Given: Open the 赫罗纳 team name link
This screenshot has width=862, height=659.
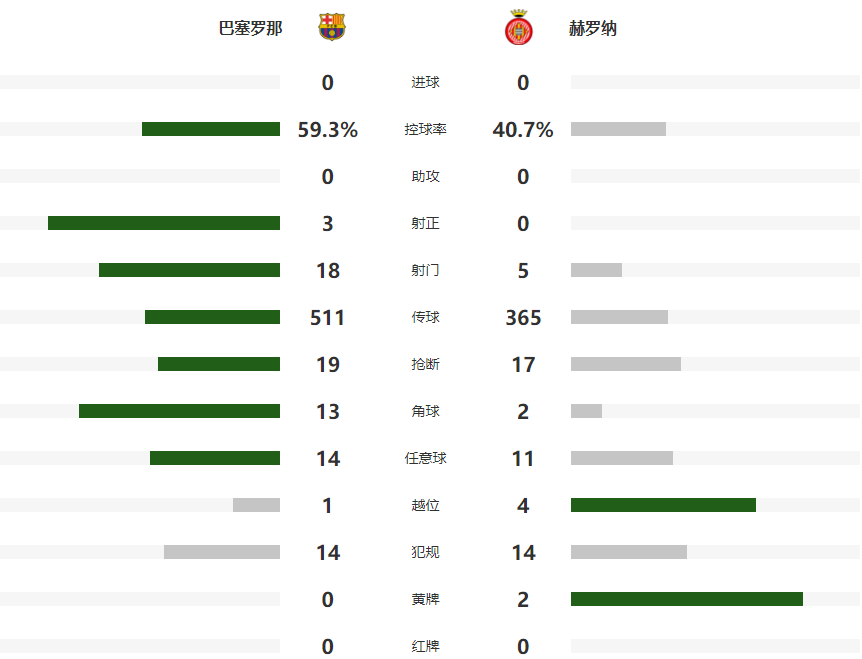Looking at the screenshot, I should point(593,28).
